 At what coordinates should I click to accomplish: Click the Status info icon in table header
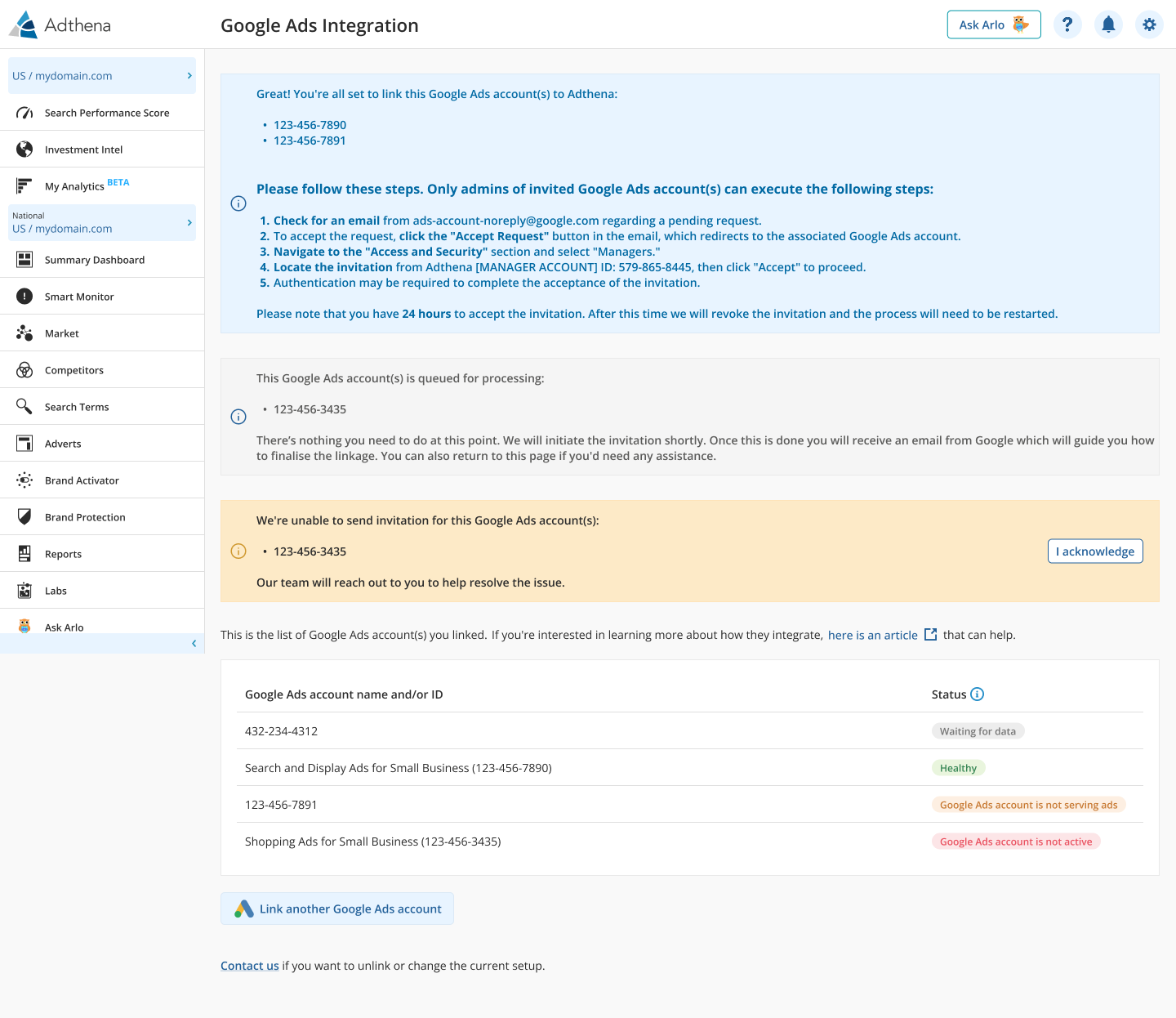coord(977,694)
